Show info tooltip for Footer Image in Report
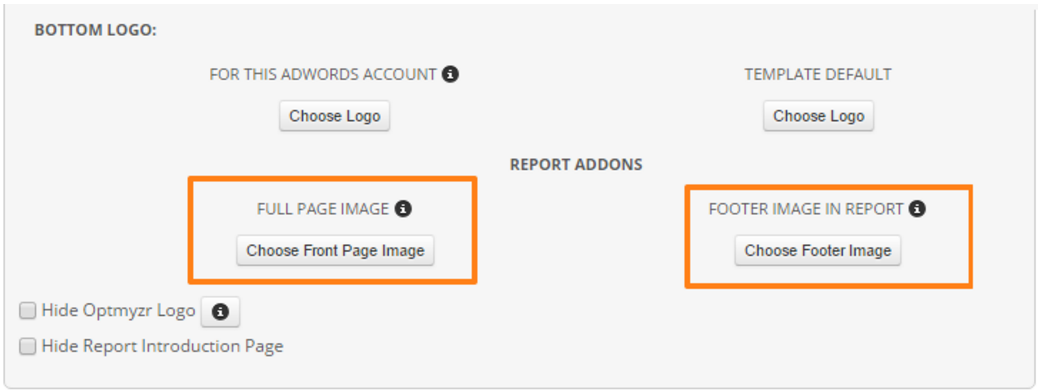 917,209
